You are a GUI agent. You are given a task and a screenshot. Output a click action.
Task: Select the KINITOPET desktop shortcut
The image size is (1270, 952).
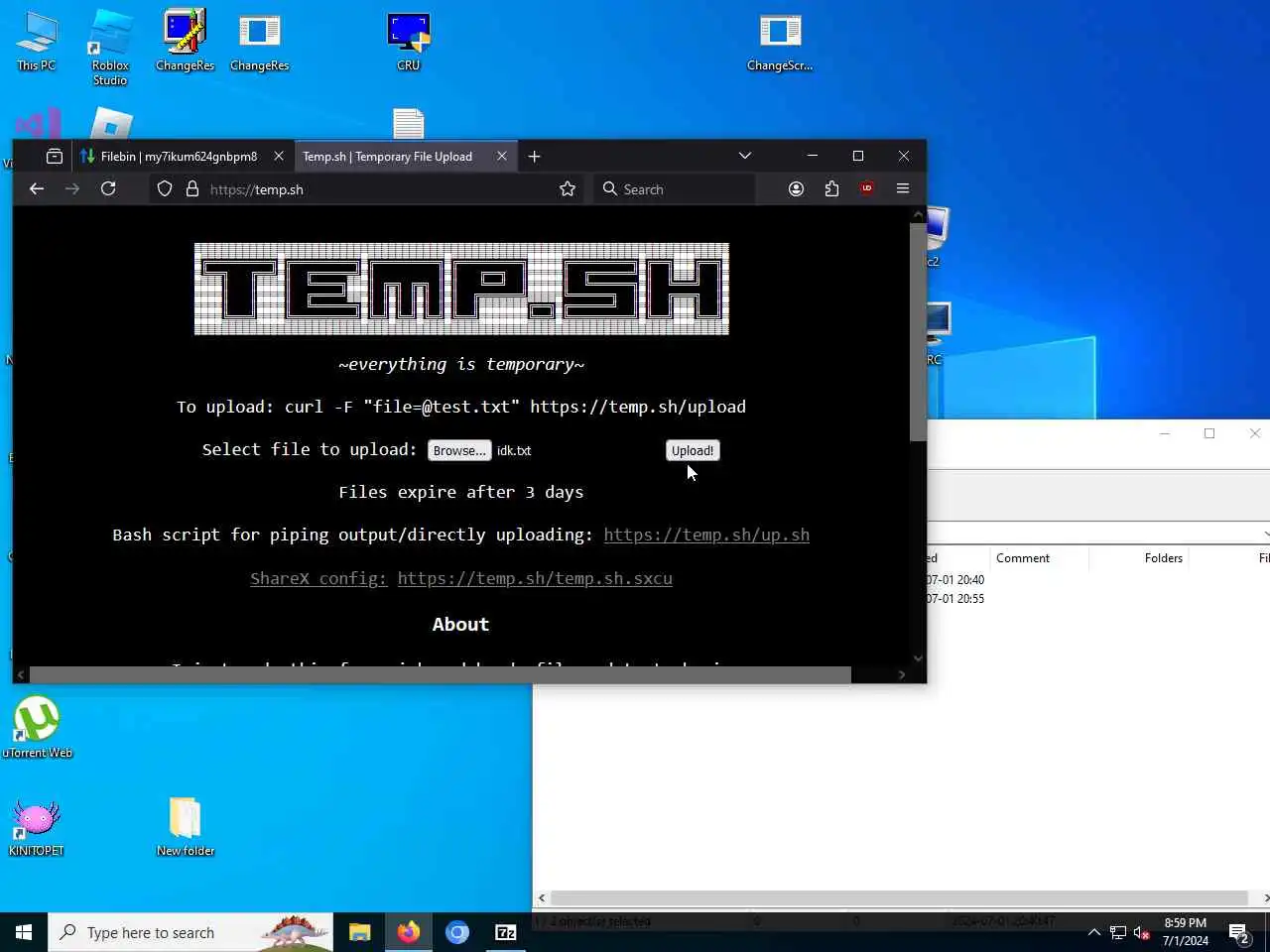pos(37,827)
